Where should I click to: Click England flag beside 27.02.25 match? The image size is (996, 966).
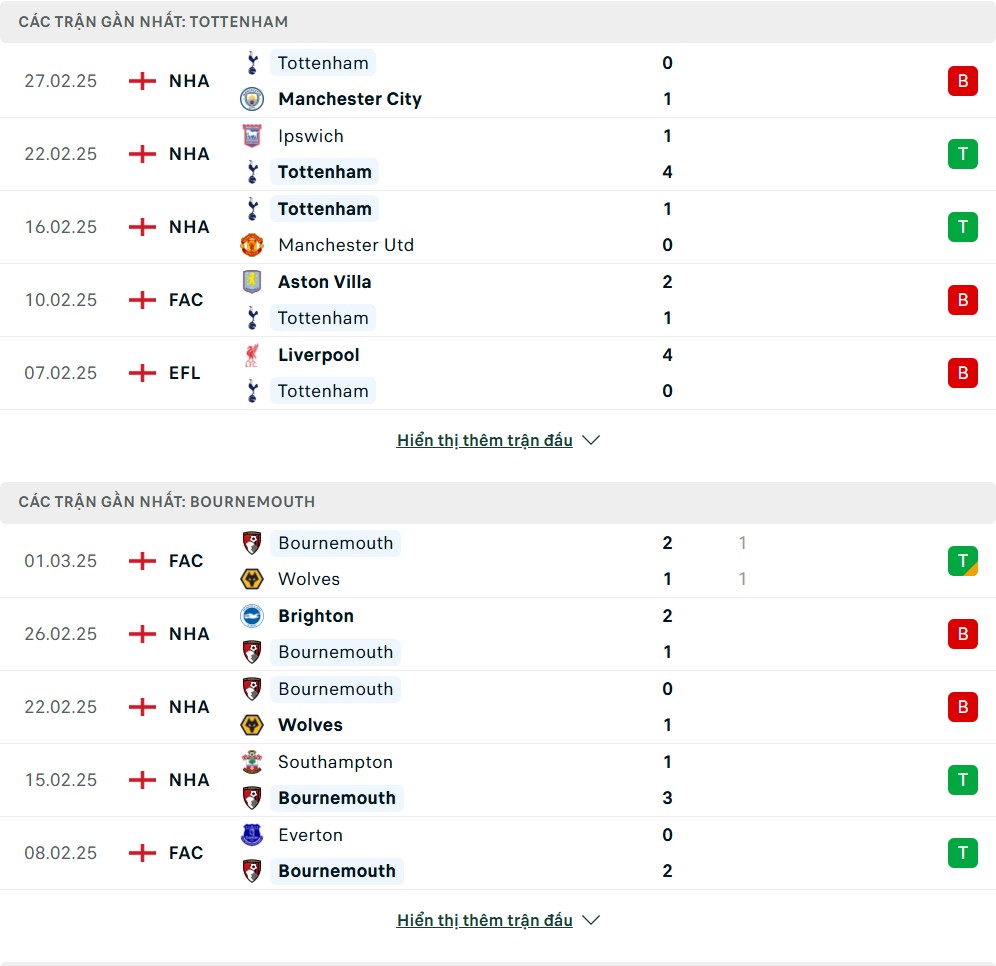[143, 81]
